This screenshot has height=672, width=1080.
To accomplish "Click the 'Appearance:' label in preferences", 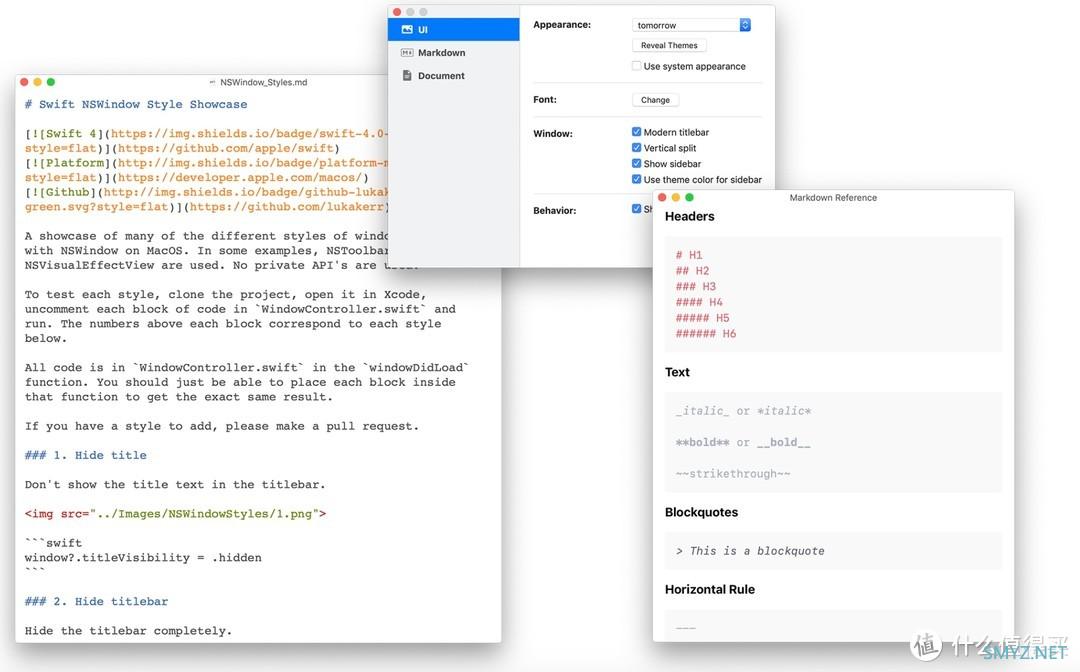I will (562, 25).
